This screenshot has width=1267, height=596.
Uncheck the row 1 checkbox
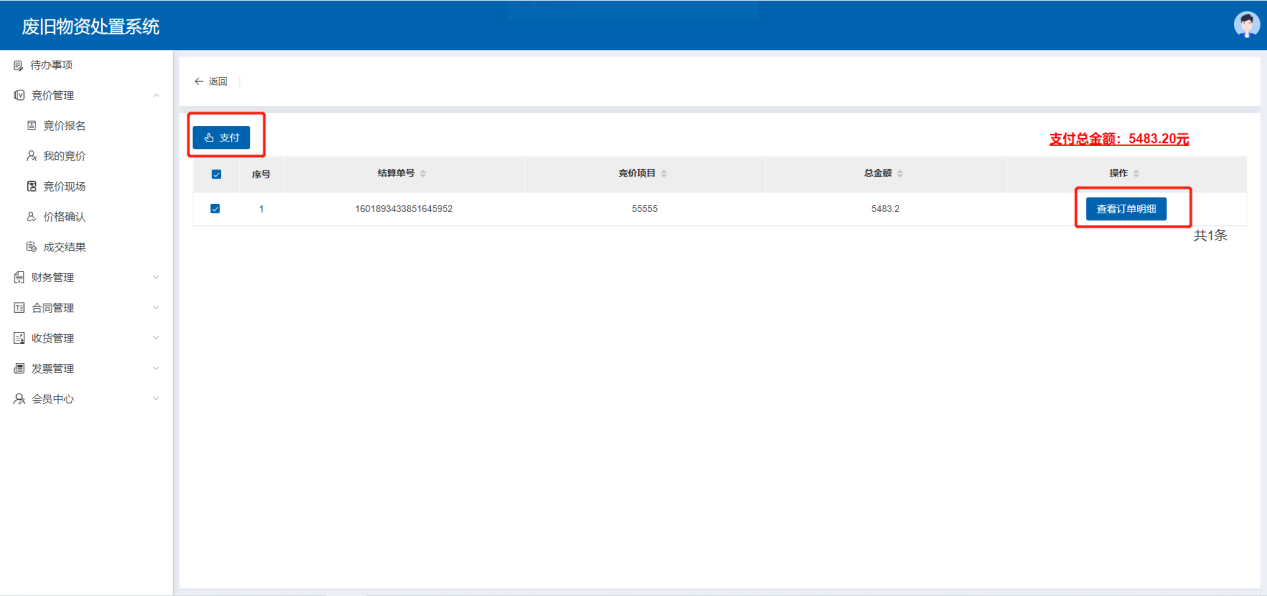[x=216, y=209]
